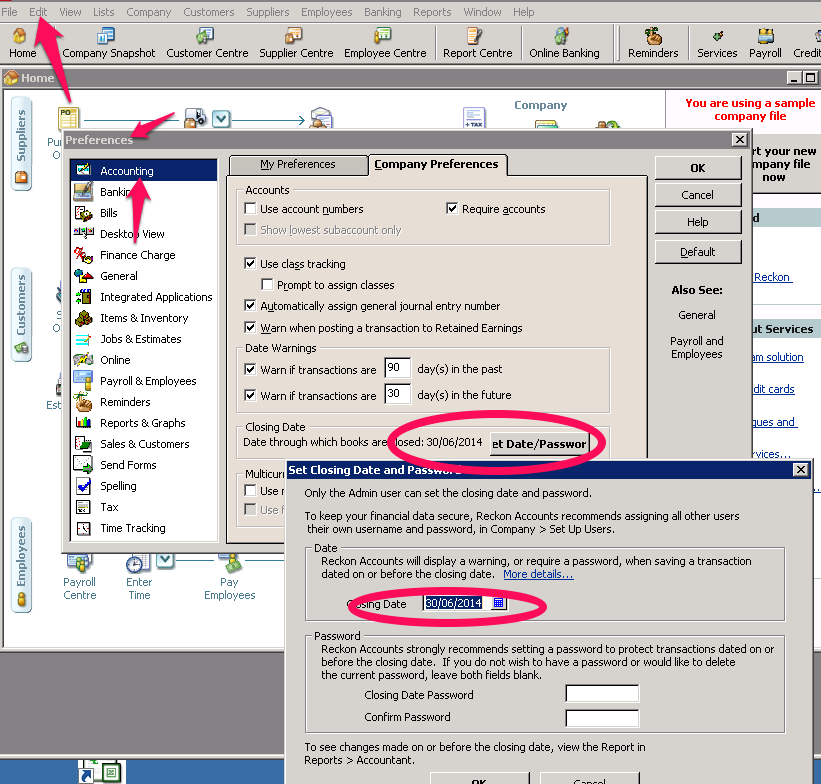Open the Company menu

tap(149, 12)
